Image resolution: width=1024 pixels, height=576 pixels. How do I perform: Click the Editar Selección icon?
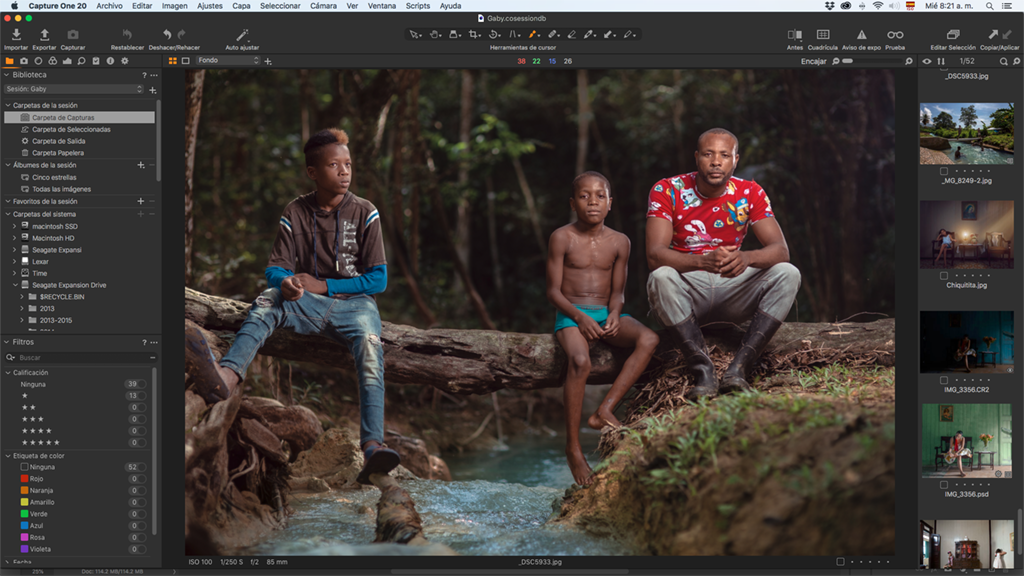pyautogui.click(x=952, y=35)
